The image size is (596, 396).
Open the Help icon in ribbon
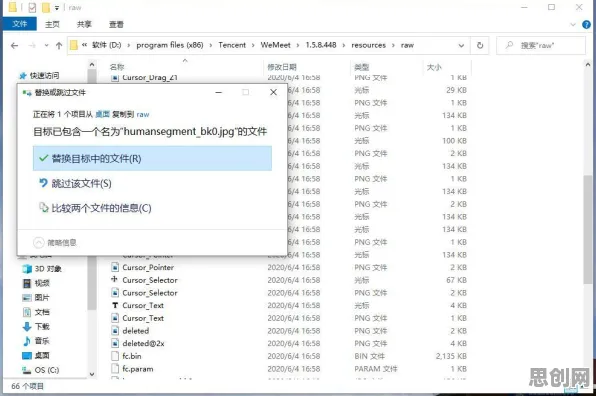(586, 25)
